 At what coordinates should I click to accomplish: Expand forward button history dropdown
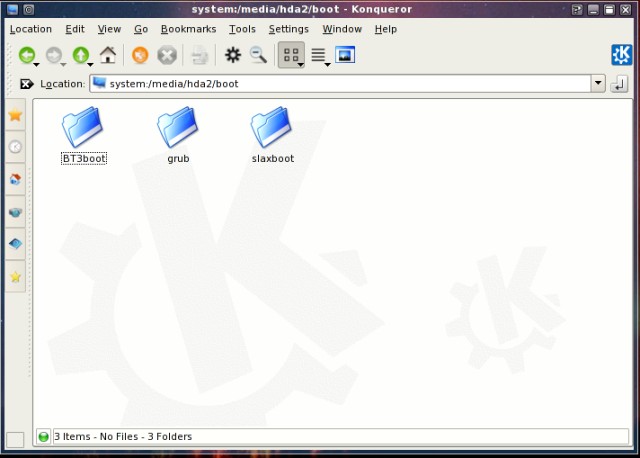pos(63,64)
